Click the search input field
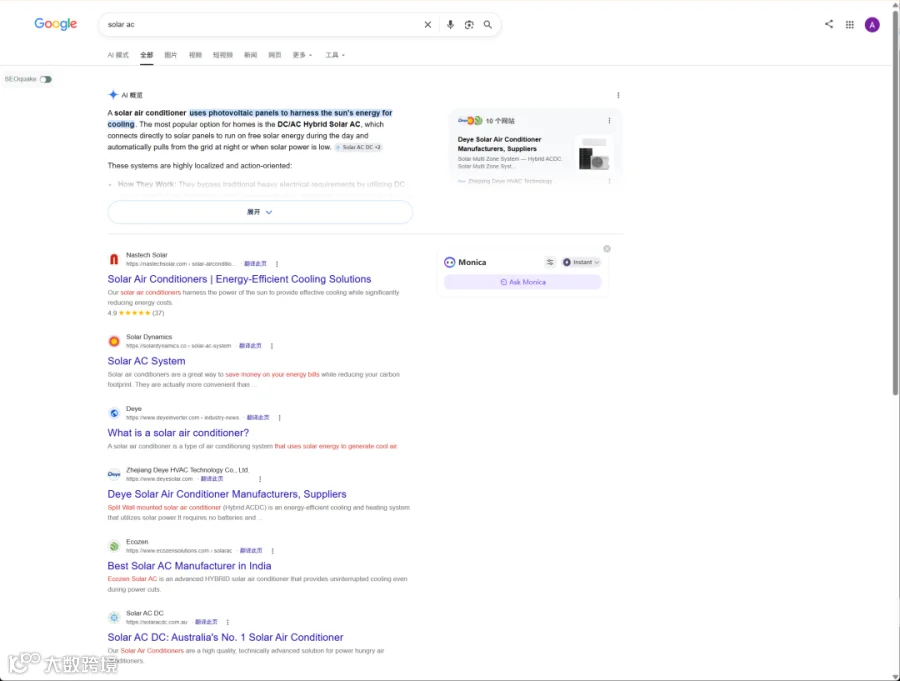900x681 pixels. point(261,25)
